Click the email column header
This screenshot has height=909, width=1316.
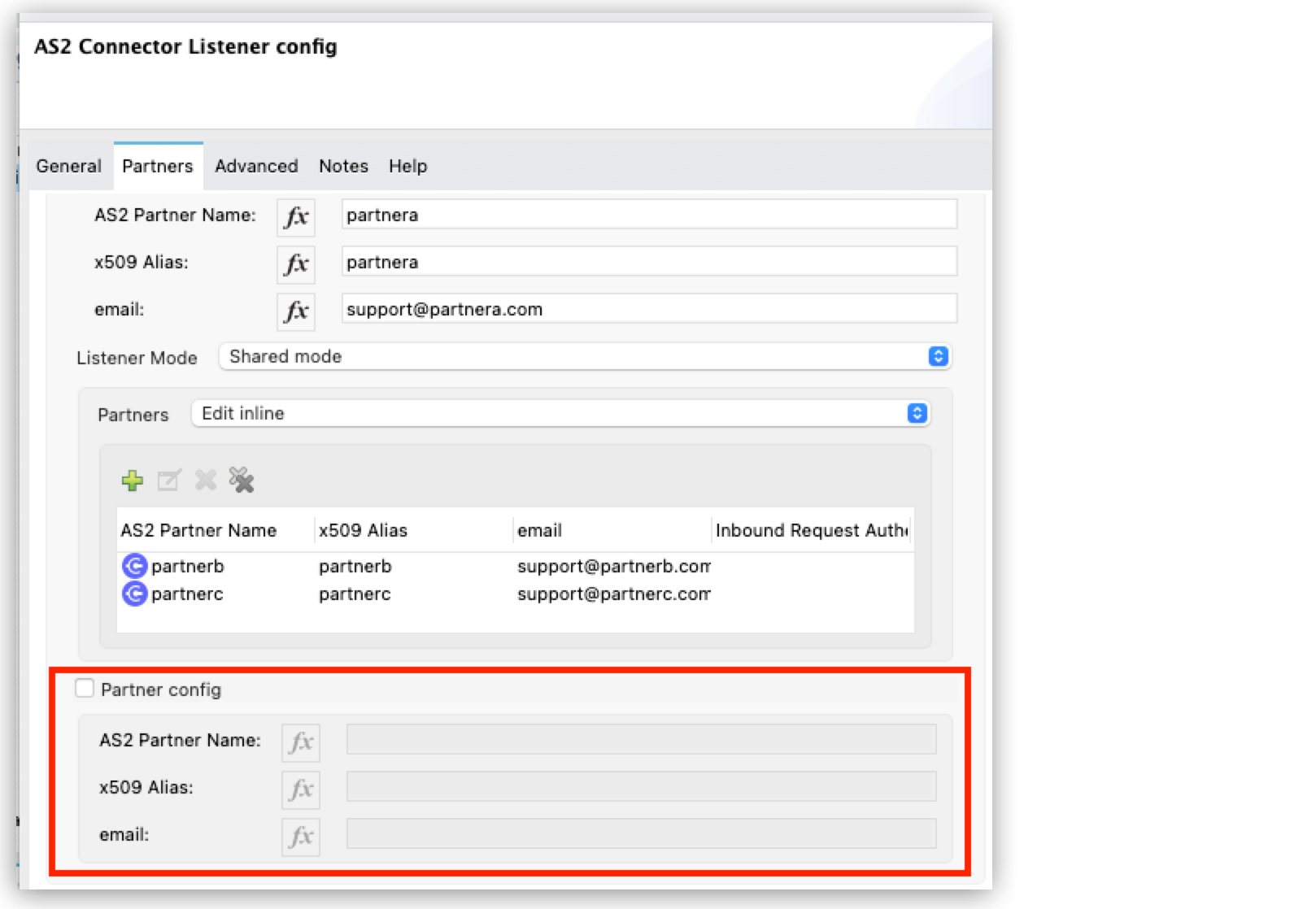612,530
